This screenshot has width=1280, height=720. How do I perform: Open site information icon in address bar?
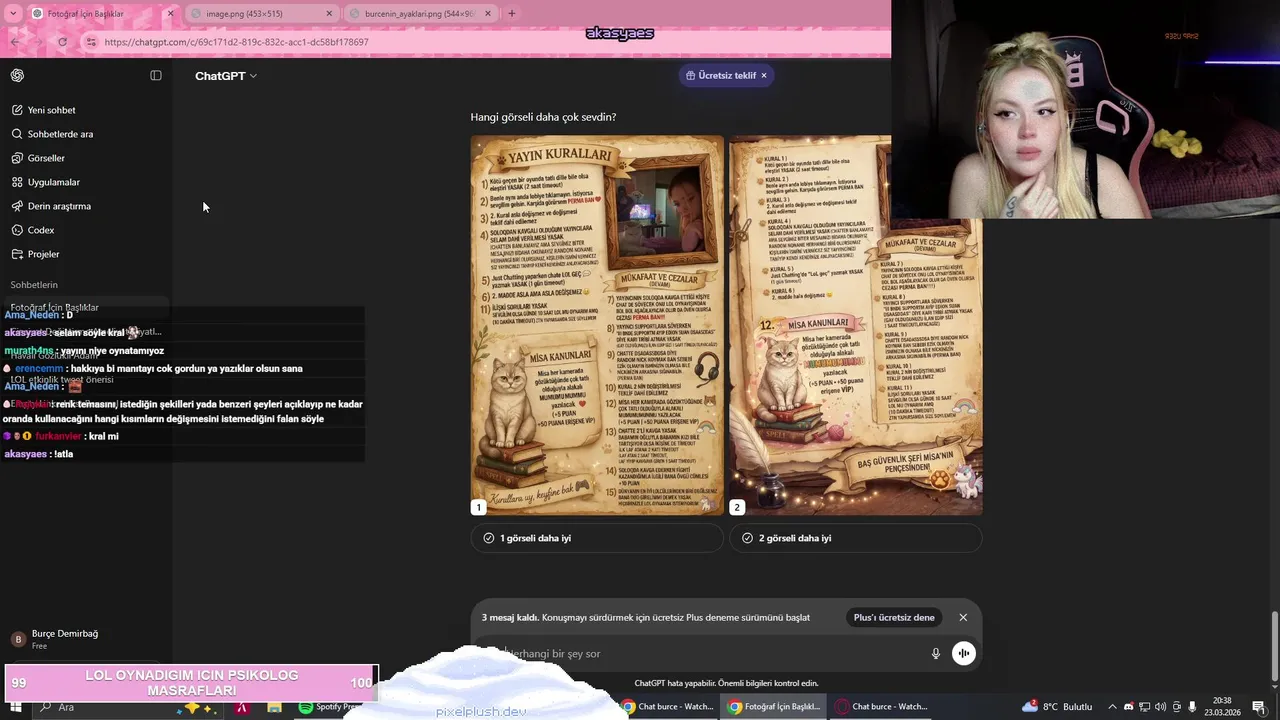[x=91, y=42]
